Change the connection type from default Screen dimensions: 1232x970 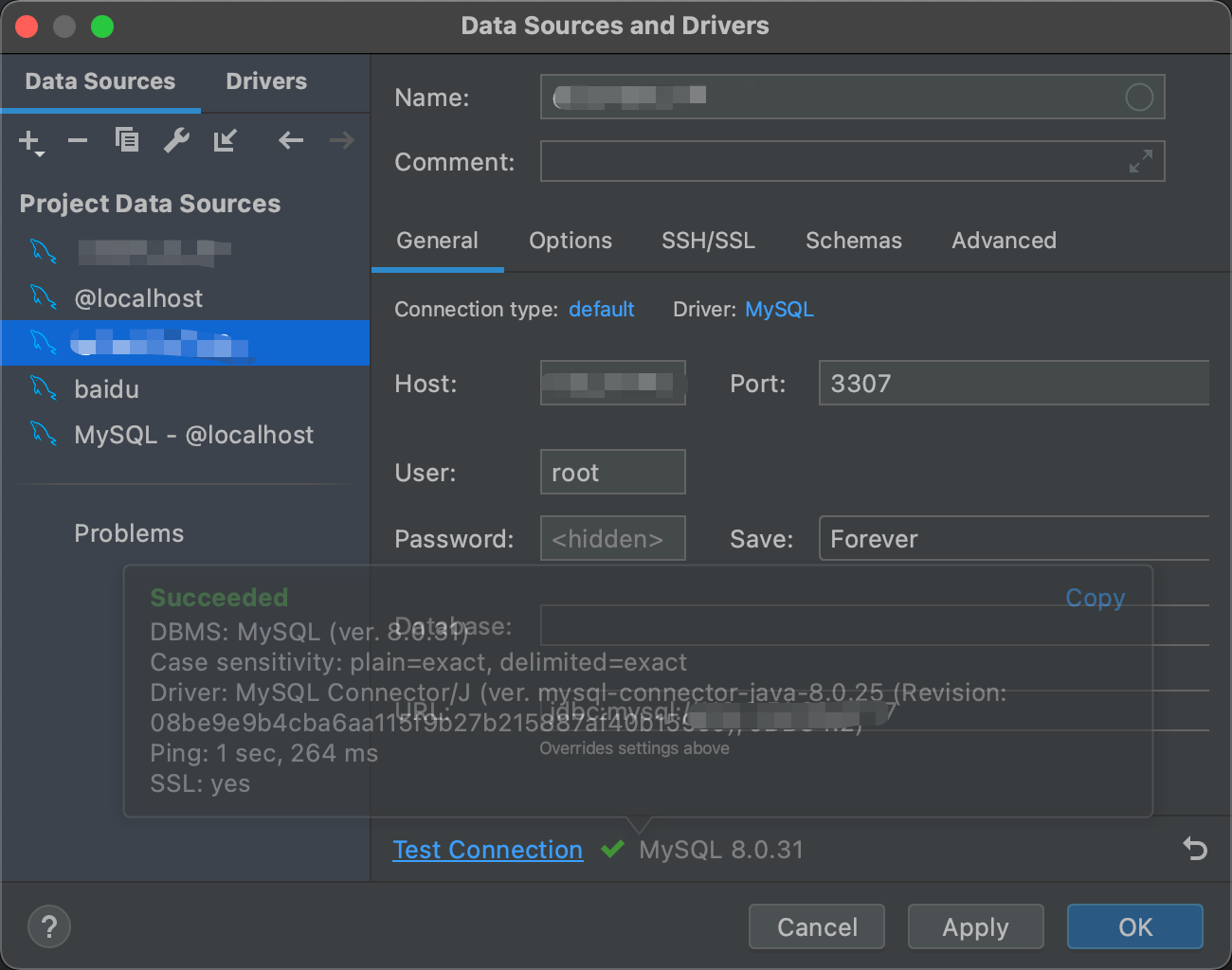tap(601, 309)
